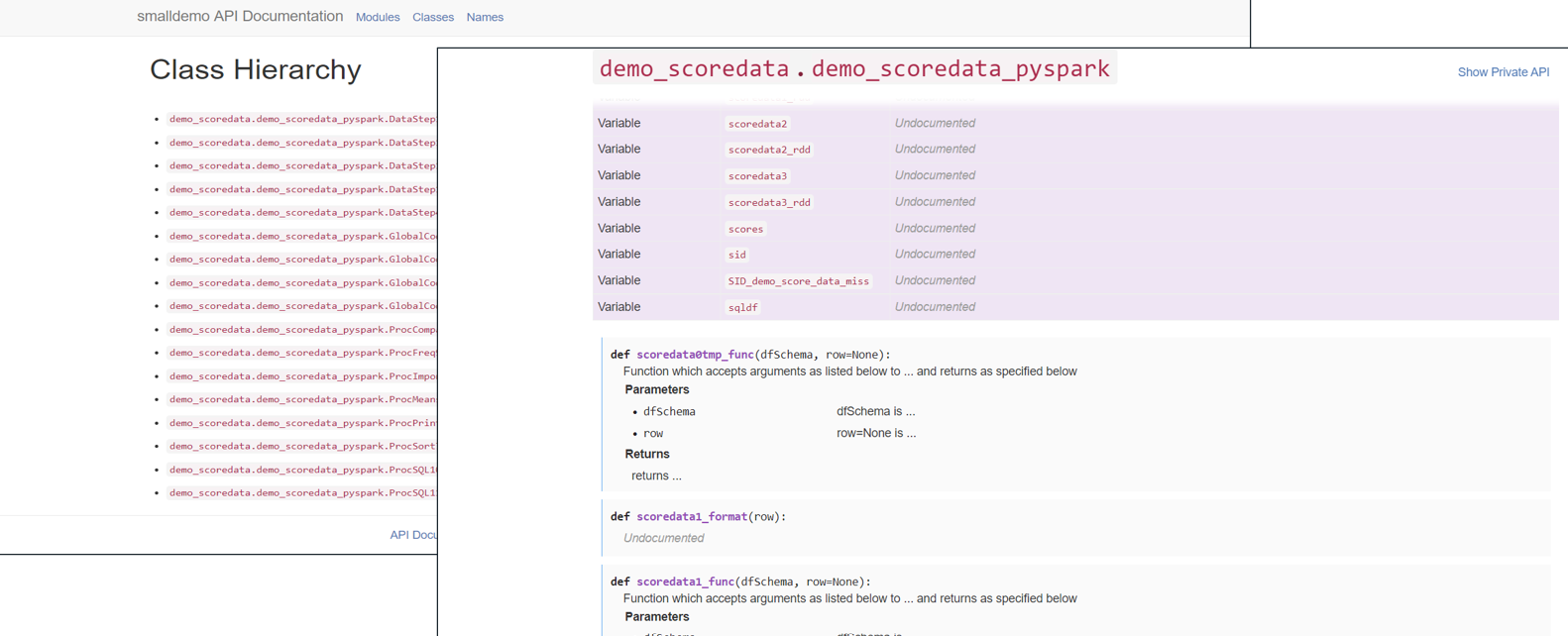
Task: Click 'row=None is ...' description text
Action: tap(876, 433)
